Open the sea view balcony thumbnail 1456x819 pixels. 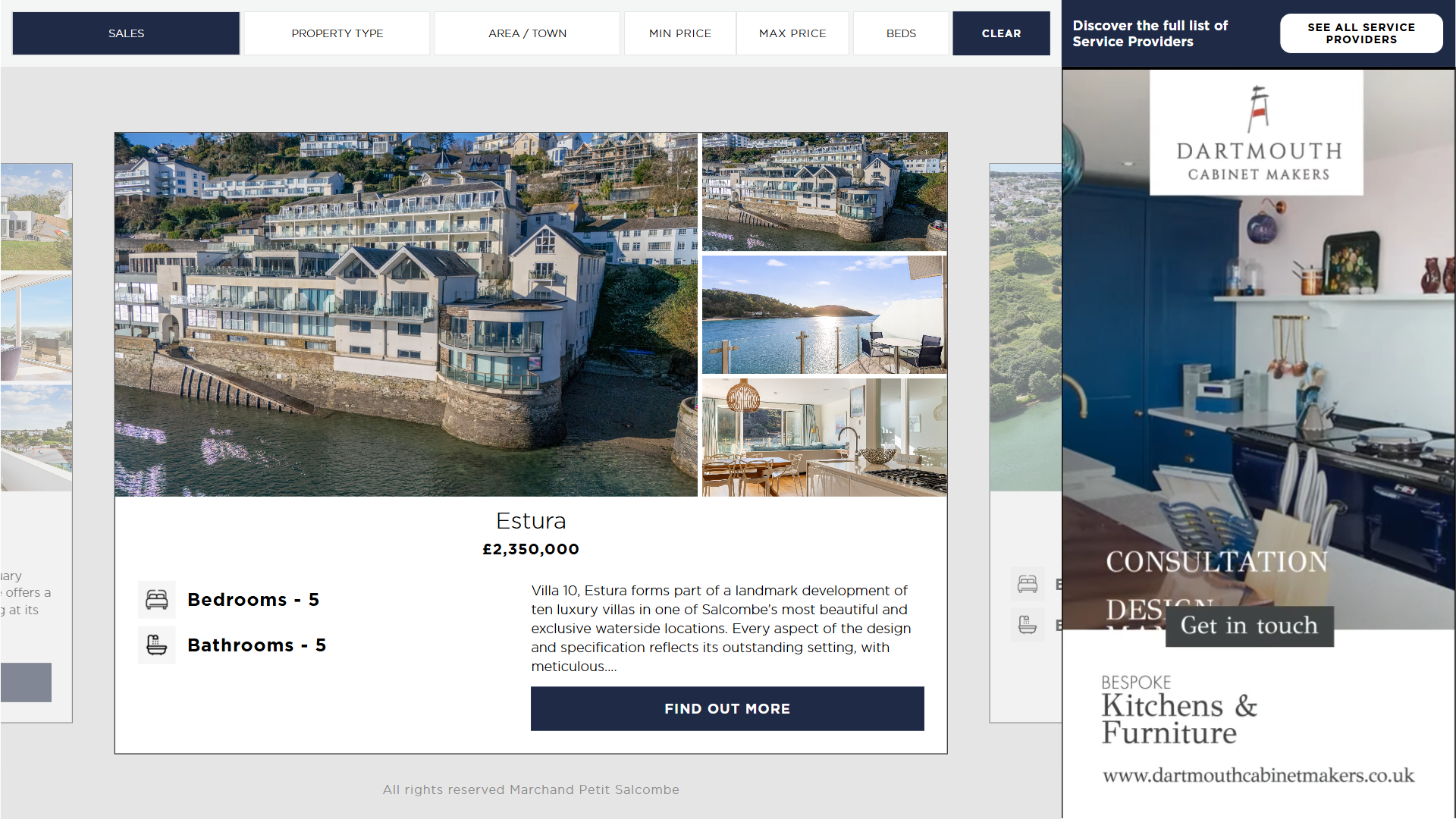tap(824, 315)
